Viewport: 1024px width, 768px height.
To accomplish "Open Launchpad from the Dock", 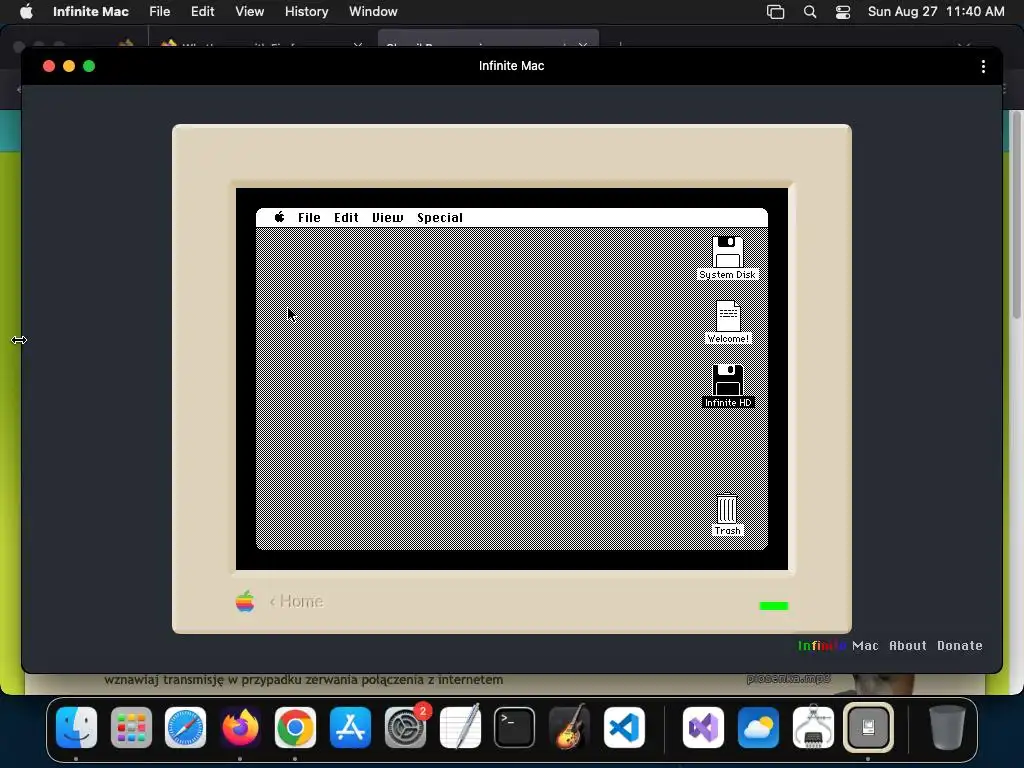I will pyautogui.click(x=131, y=727).
